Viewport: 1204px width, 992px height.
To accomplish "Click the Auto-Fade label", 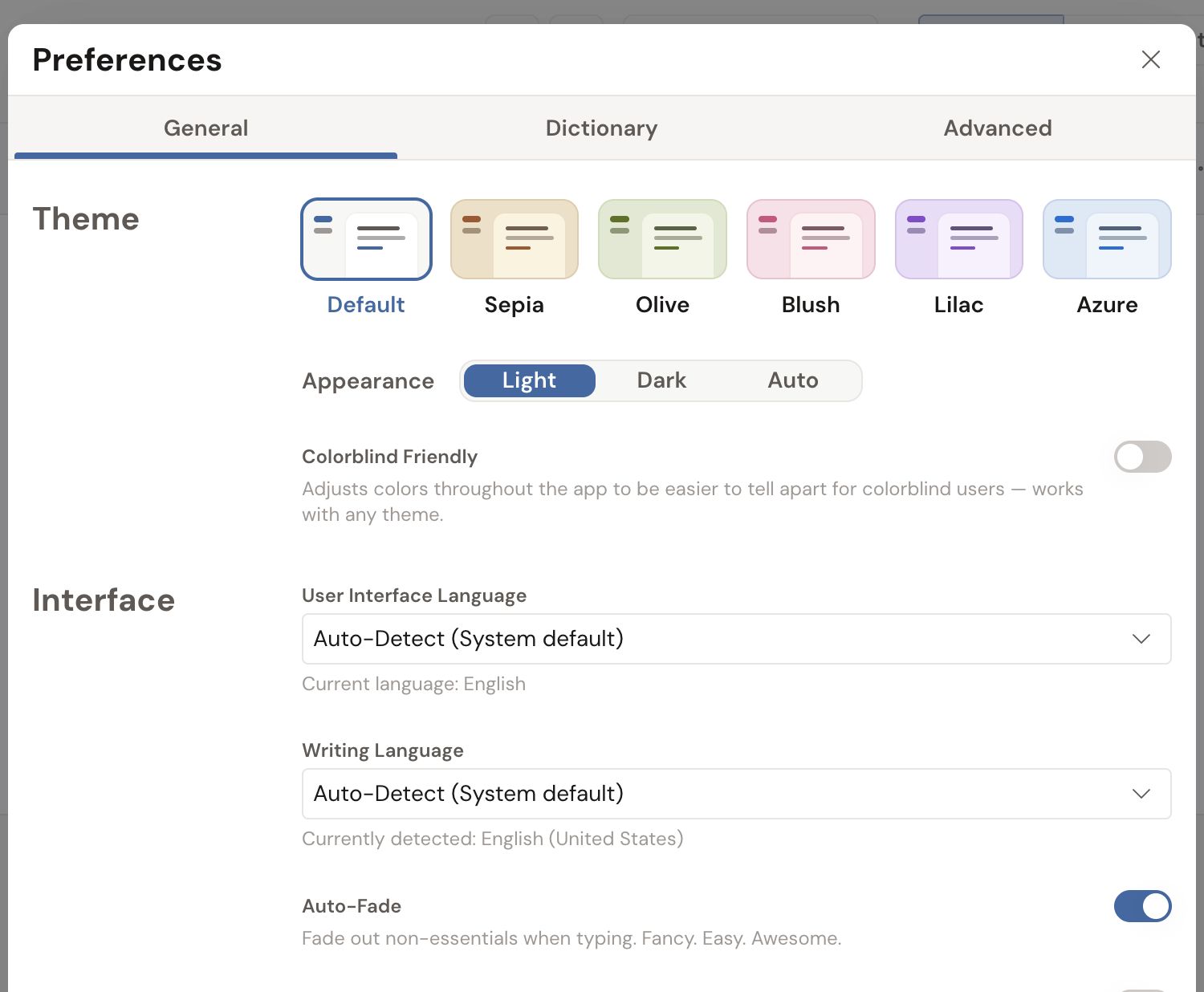I will click(x=352, y=906).
